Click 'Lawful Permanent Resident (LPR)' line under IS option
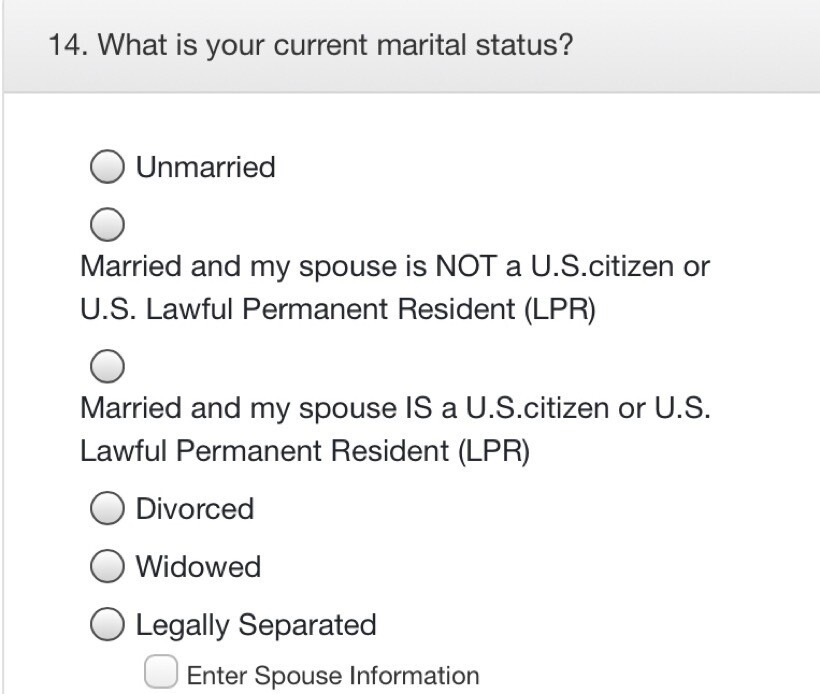Viewport: 820px width, 694px height. [x=304, y=451]
